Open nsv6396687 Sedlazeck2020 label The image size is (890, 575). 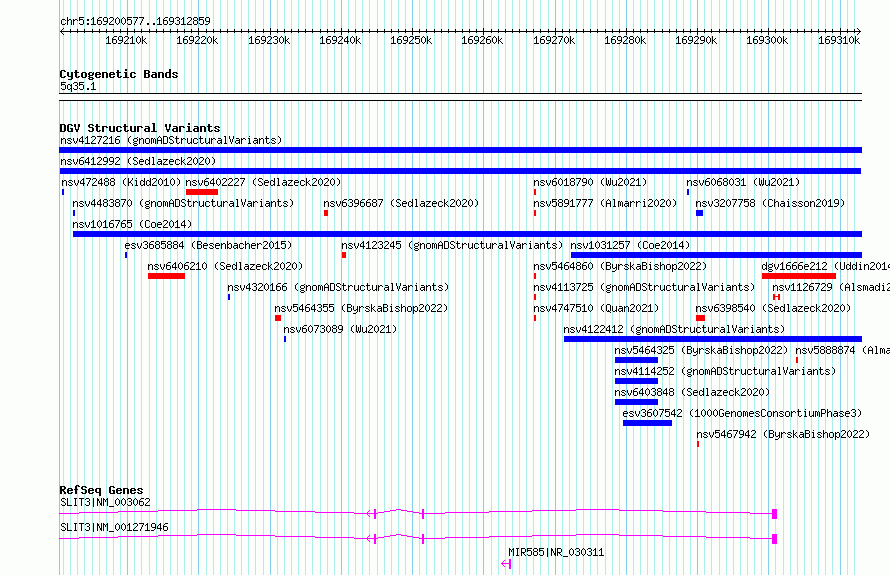(401, 203)
